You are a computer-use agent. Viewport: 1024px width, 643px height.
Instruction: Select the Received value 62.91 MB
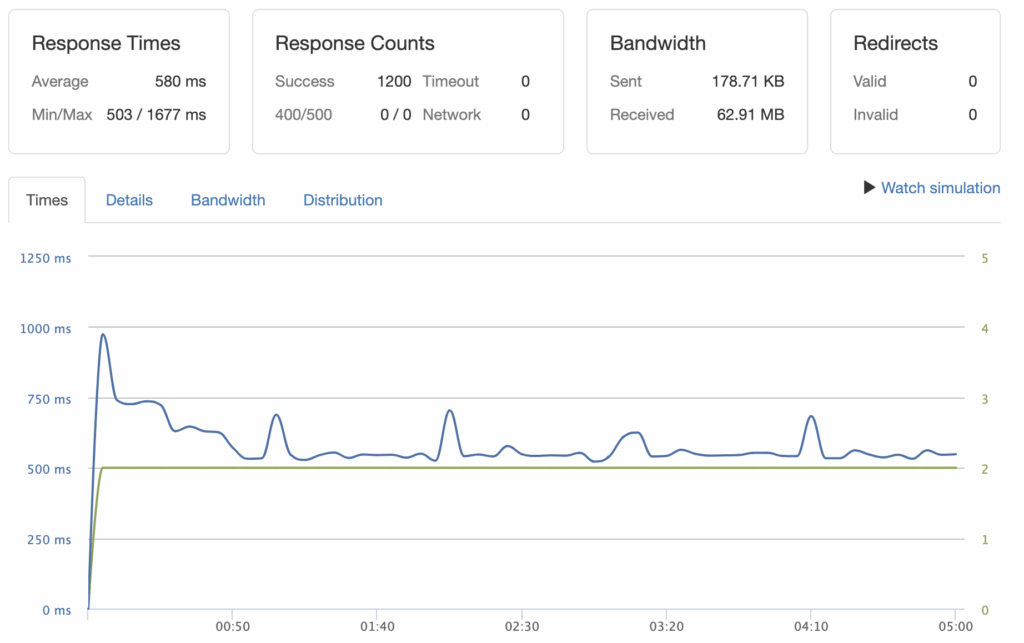[x=750, y=115]
